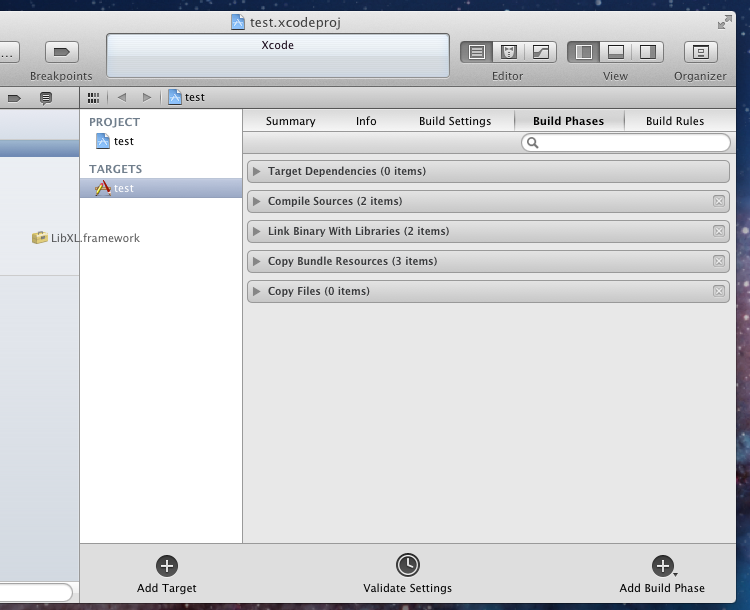
Task: Toggle the Debug area view button
Action: click(x=616, y=52)
